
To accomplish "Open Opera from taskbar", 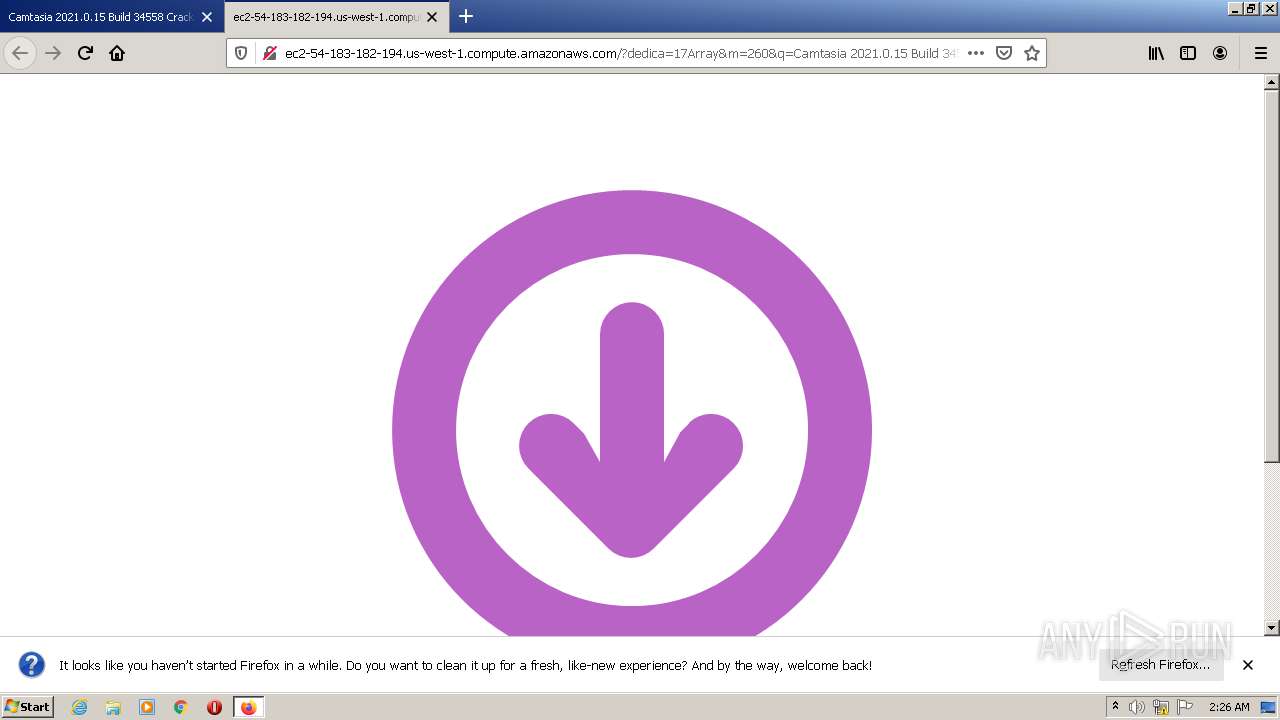I will 214,707.
